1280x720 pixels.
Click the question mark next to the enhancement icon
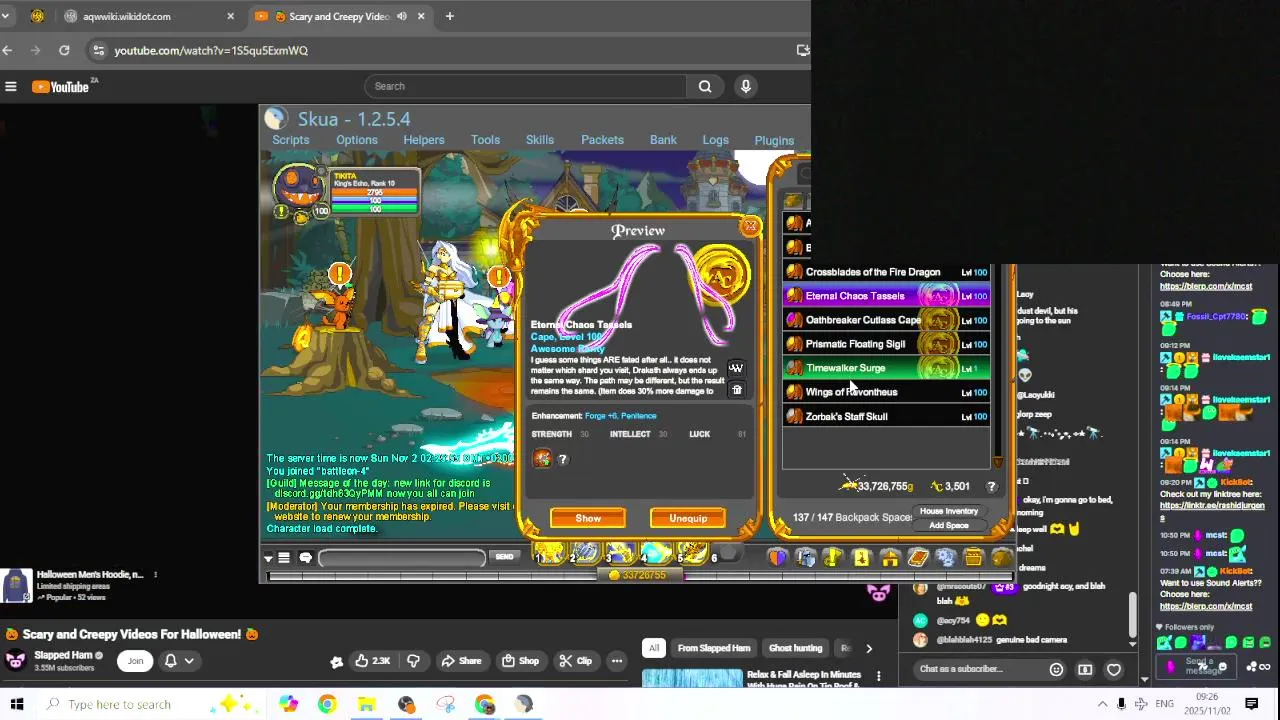[562, 459]
